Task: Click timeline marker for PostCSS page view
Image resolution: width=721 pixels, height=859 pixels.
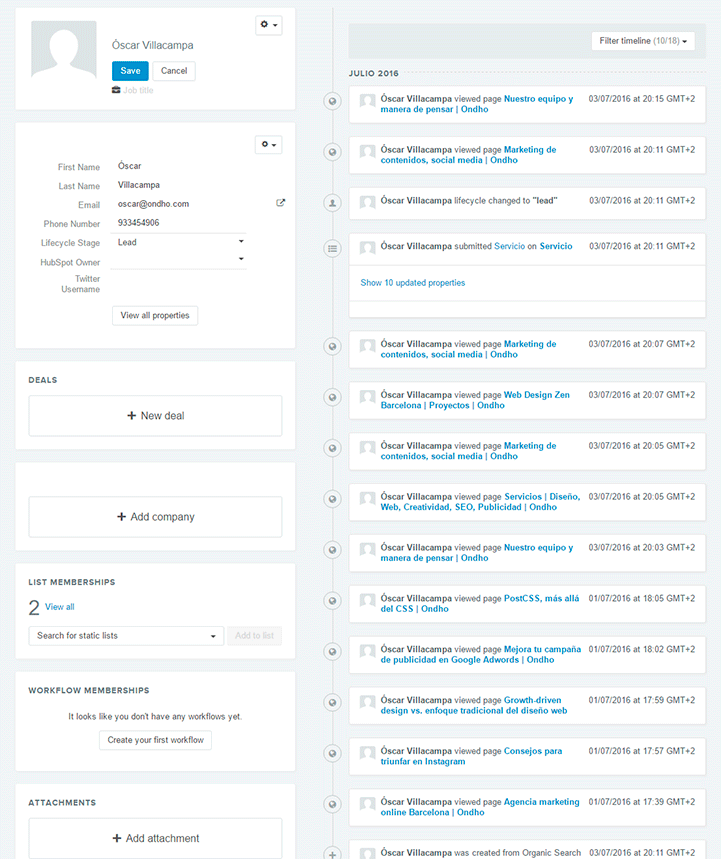Action: (x=333, y=601)
